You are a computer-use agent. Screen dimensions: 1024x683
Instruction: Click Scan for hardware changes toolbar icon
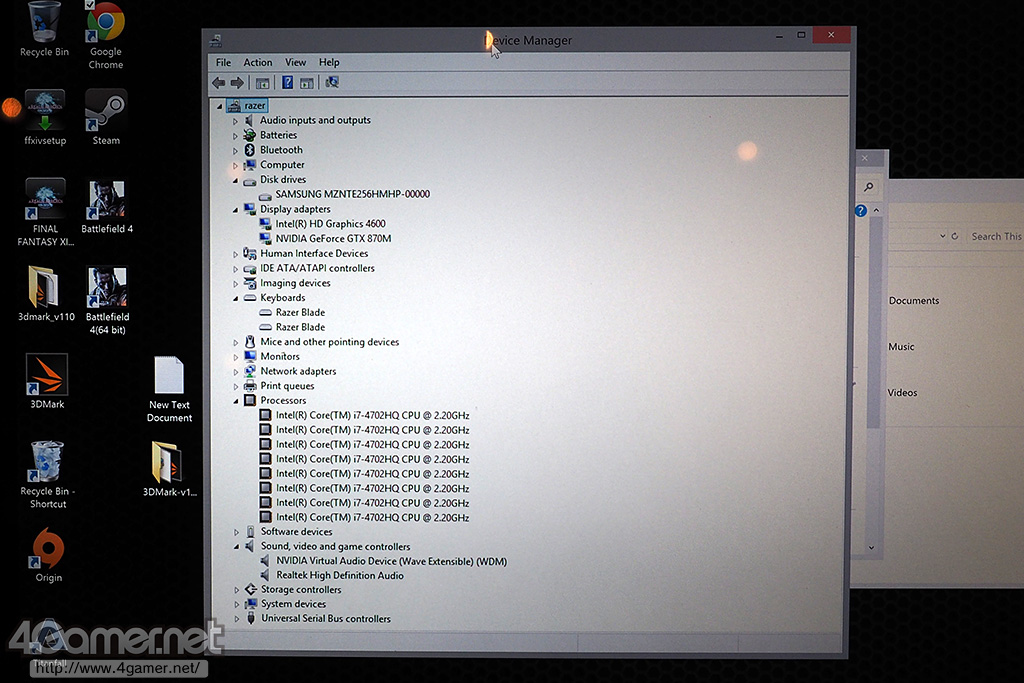[x=332, y=82]
